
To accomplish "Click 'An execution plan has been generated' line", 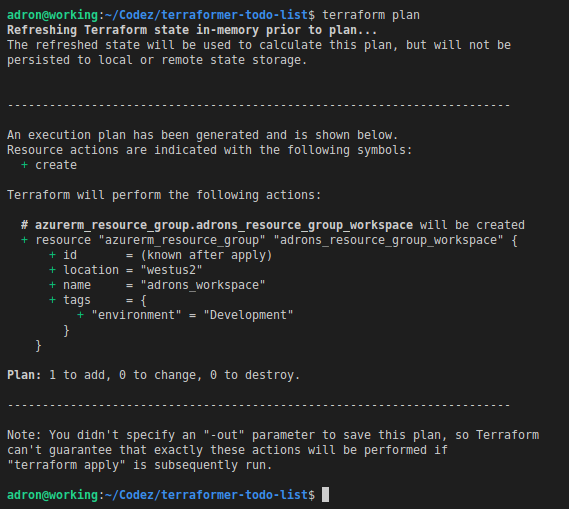I will (x=202, y=135).
